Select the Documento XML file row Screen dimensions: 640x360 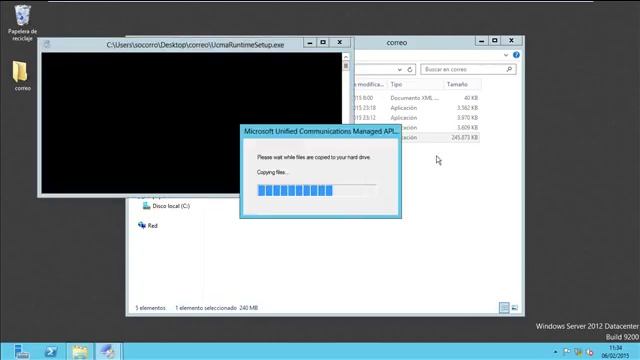point(416,98)
